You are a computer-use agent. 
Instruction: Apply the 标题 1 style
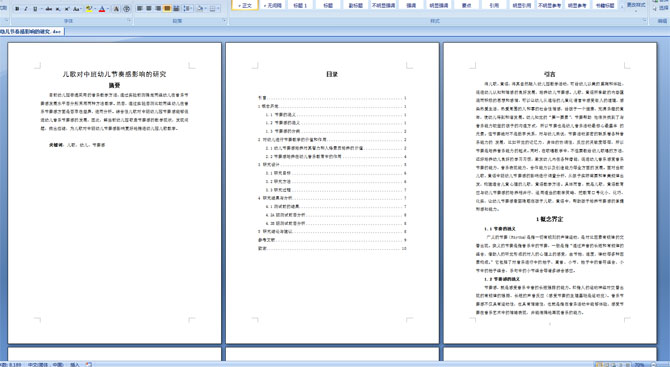pos(300,5)
